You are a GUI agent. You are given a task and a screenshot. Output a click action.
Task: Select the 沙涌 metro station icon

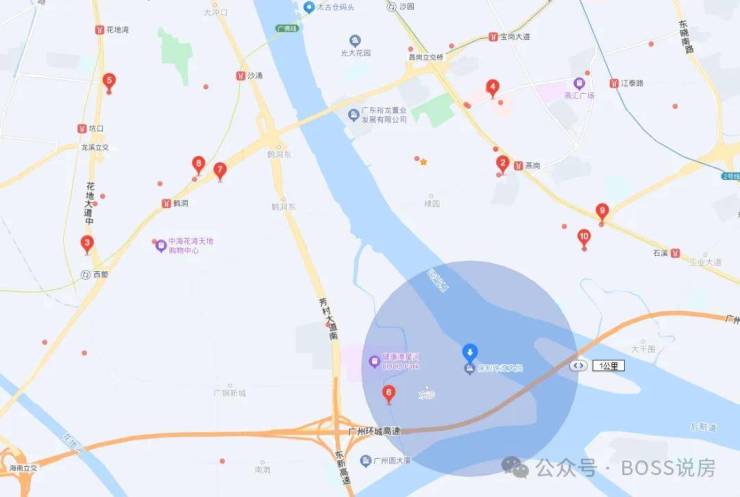point(241,76)
